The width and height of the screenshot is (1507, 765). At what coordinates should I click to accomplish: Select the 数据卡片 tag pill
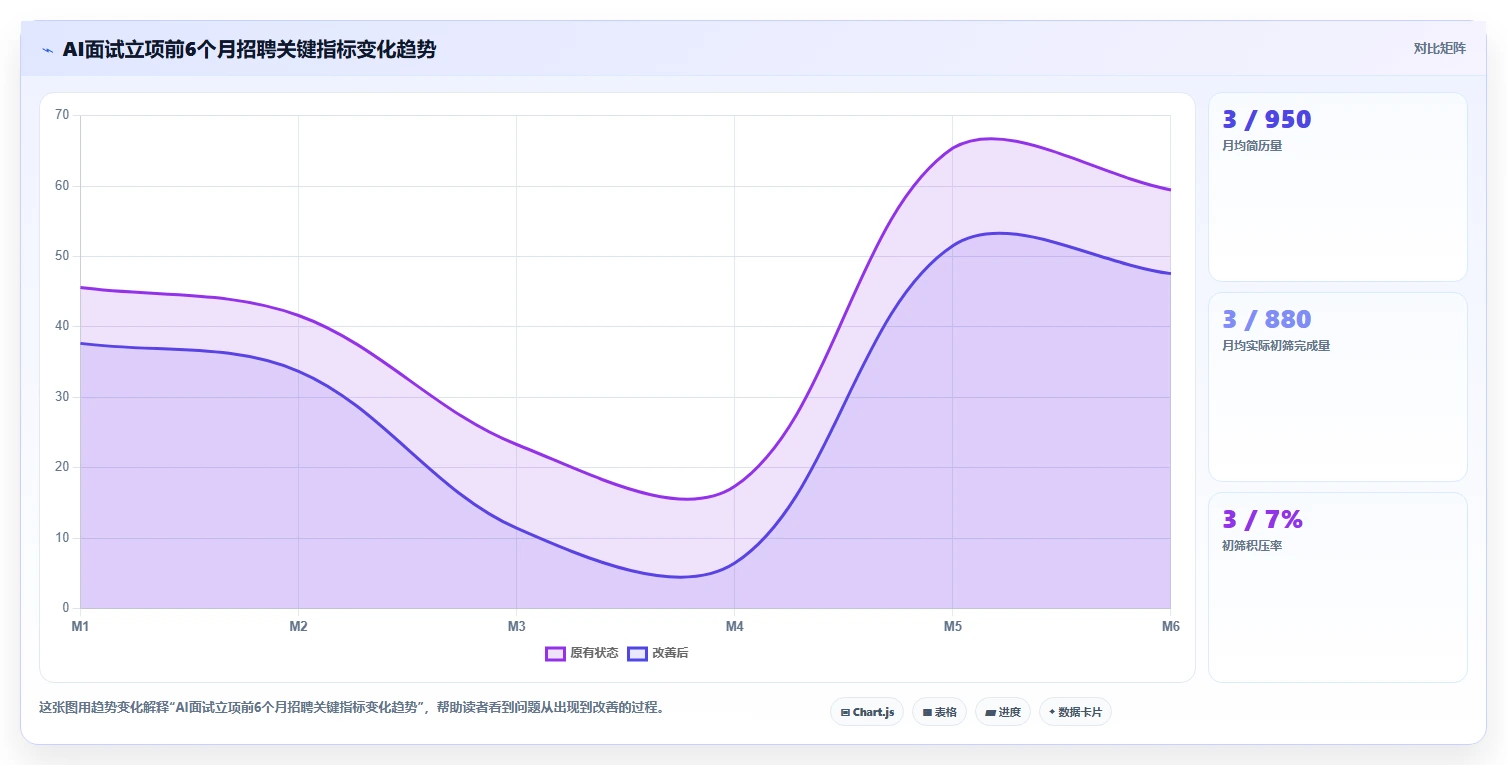click(1075, 712)
